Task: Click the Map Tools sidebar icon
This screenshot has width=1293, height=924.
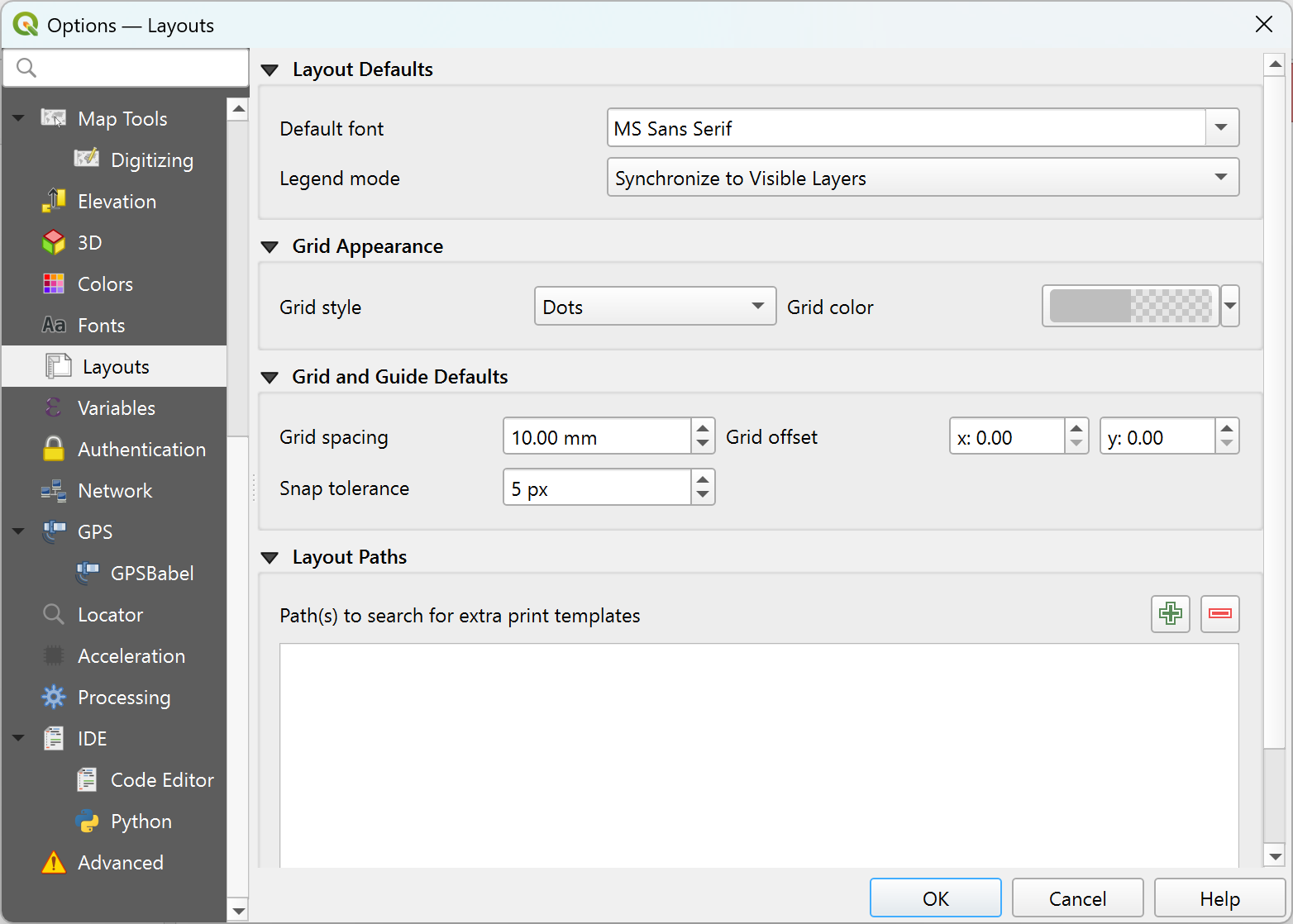Action: click(x=54, y=118)
